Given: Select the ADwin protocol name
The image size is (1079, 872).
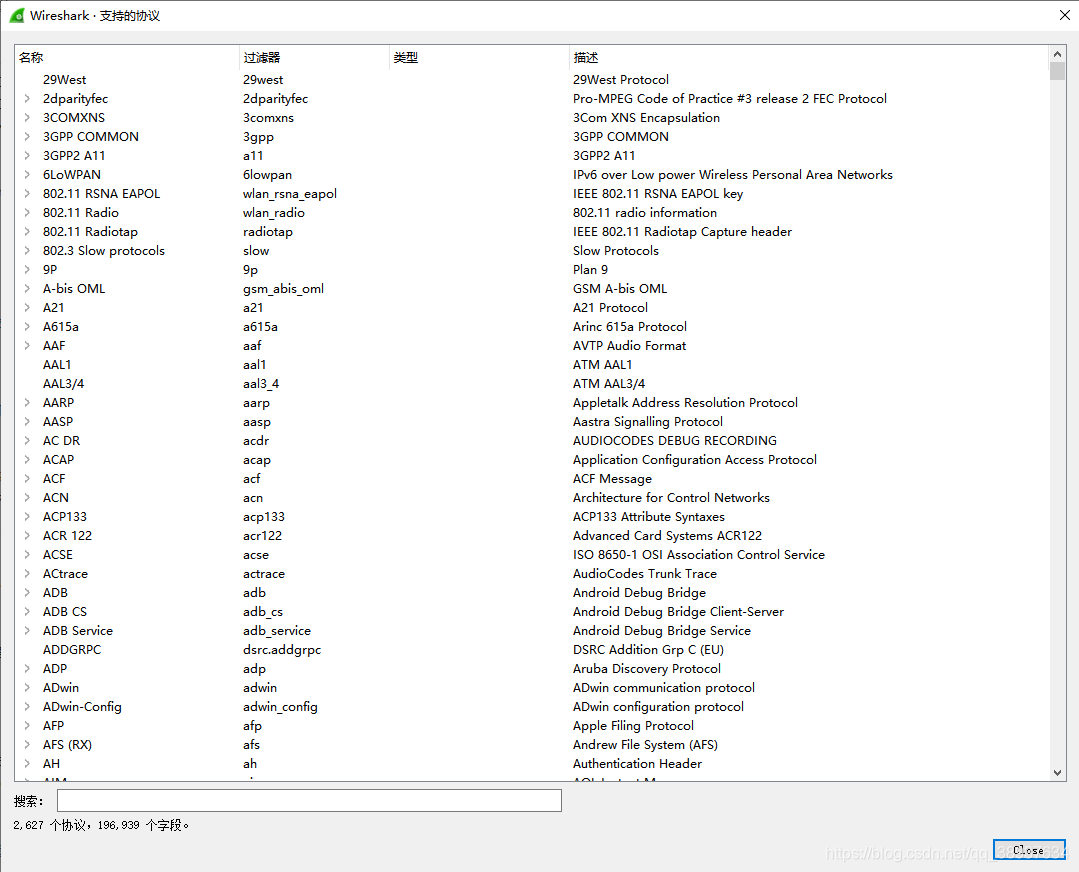Looking at the screenshot, I should point(61,688).
